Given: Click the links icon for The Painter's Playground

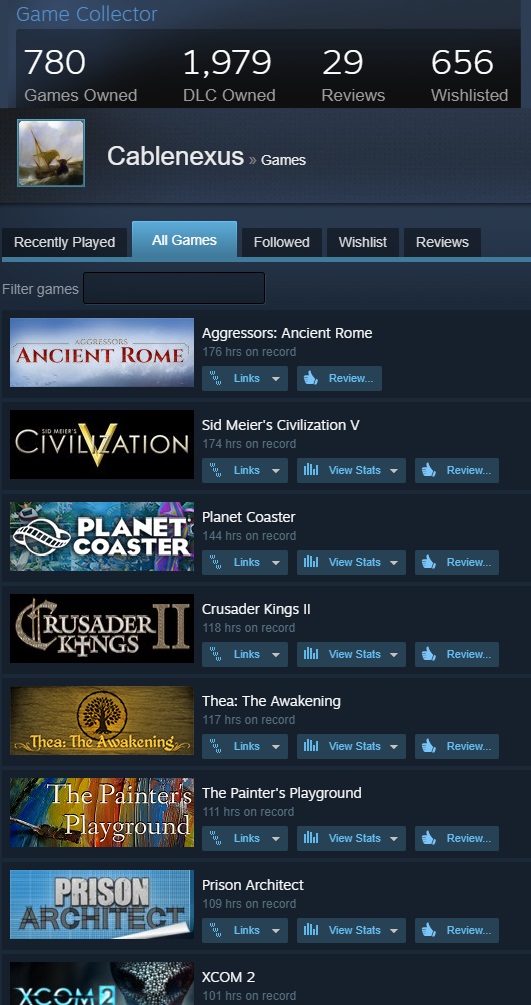Looking at the screenshot, I should pyautogui.click(x=216, y=838).
